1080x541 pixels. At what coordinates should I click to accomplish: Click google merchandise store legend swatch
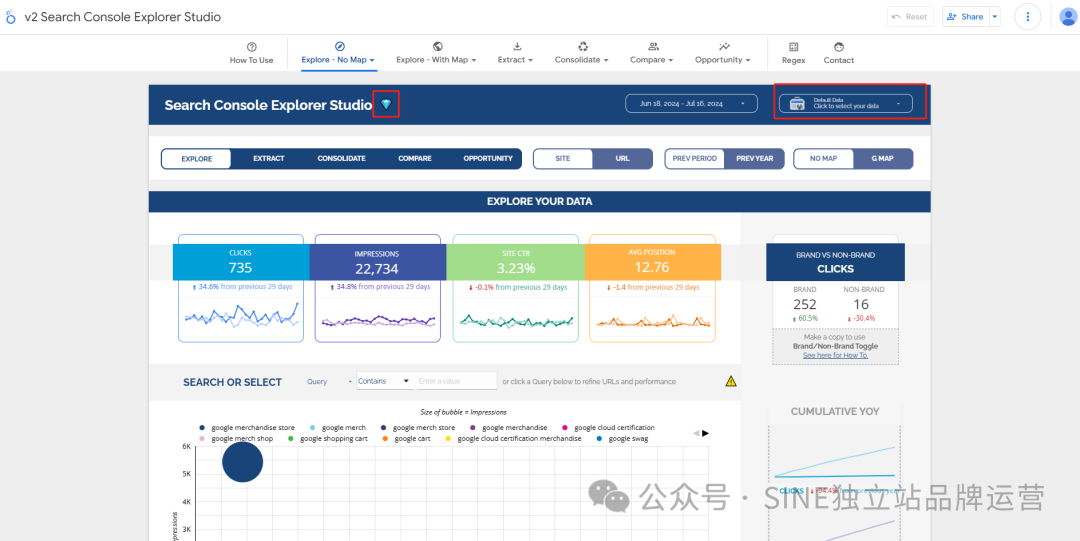(x=202, y=428)
